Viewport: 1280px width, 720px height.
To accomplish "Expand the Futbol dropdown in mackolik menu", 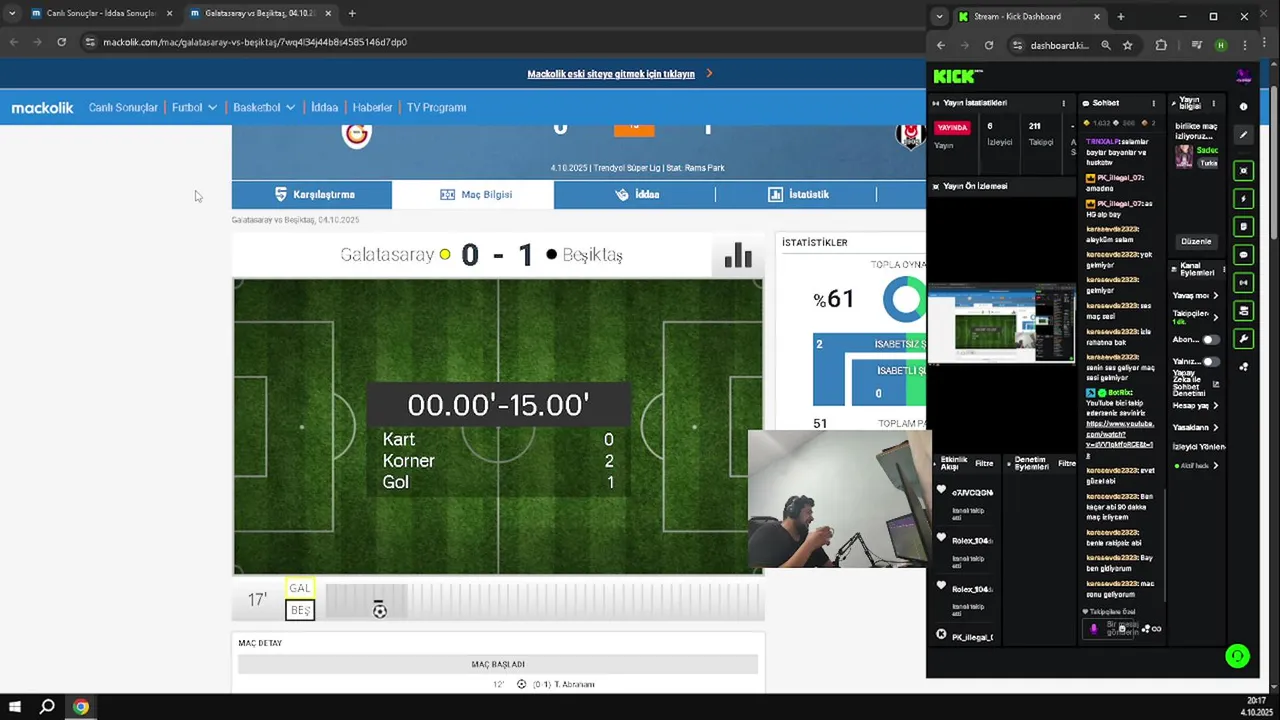I will (194, 107).
